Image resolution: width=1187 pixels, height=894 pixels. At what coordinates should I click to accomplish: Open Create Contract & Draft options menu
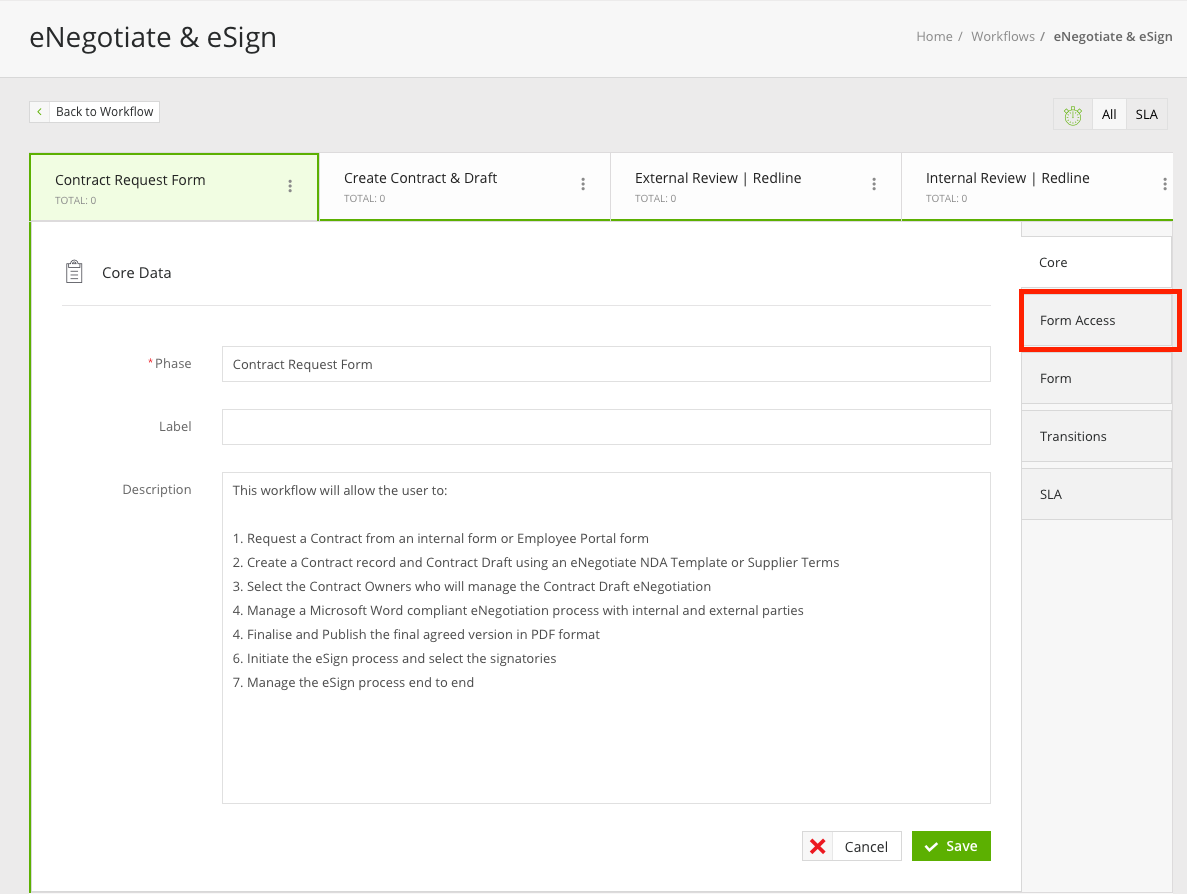(x=583, y=184)
